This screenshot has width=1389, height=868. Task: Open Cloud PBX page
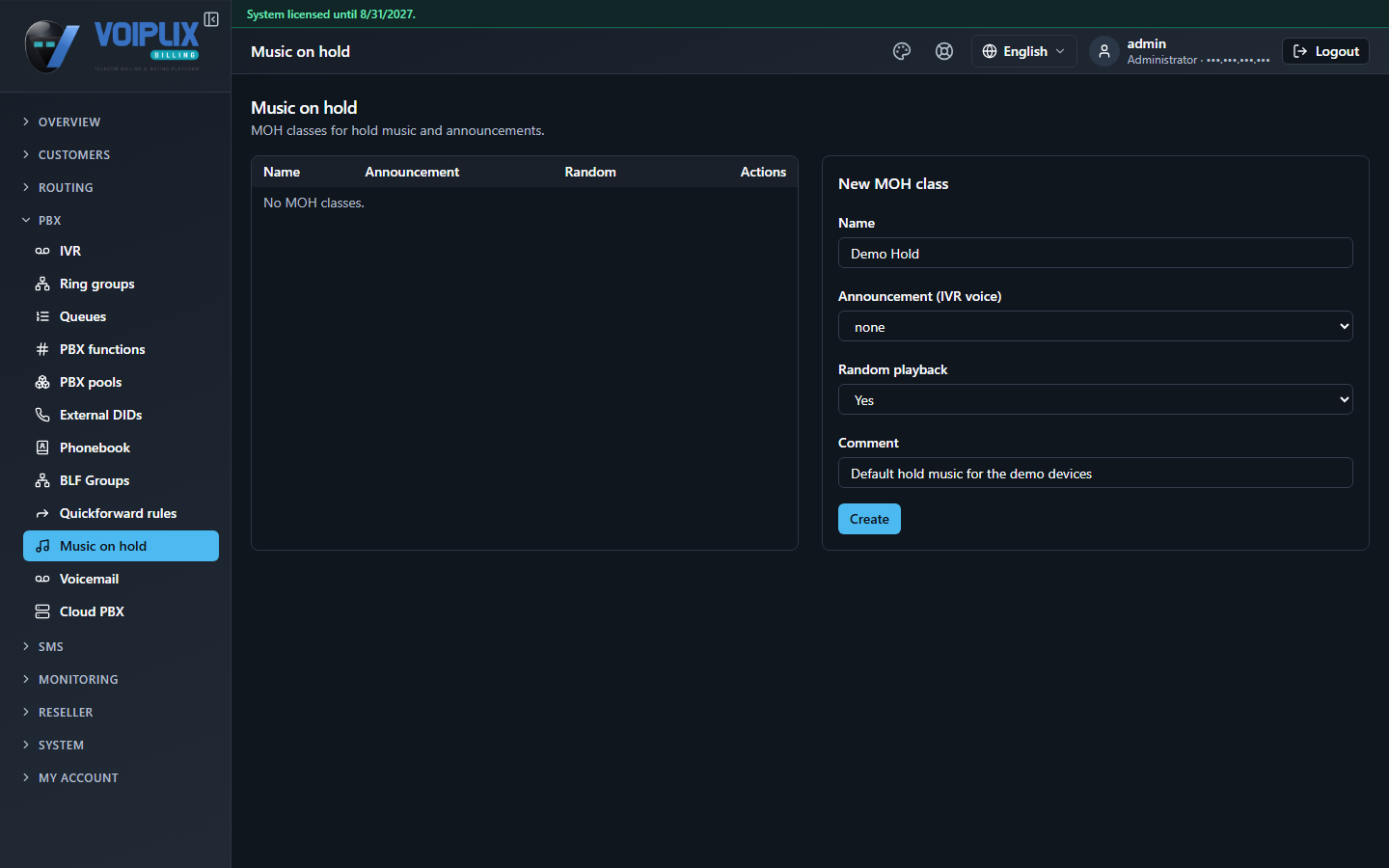click(x=121, y=611)
